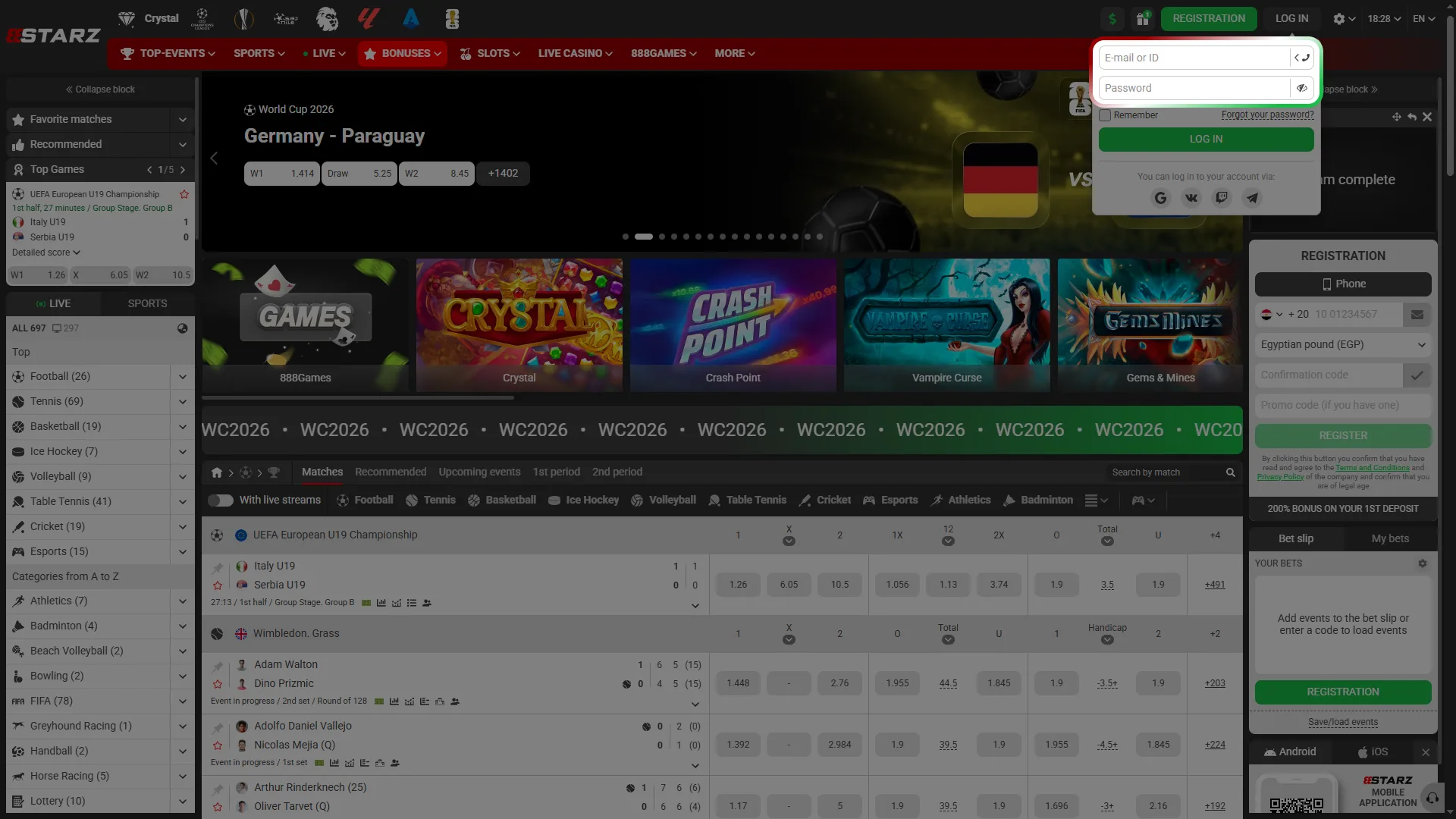Click the REGISTER button in form
This screenshot has height=819, width=1456.
(1343, 435)
